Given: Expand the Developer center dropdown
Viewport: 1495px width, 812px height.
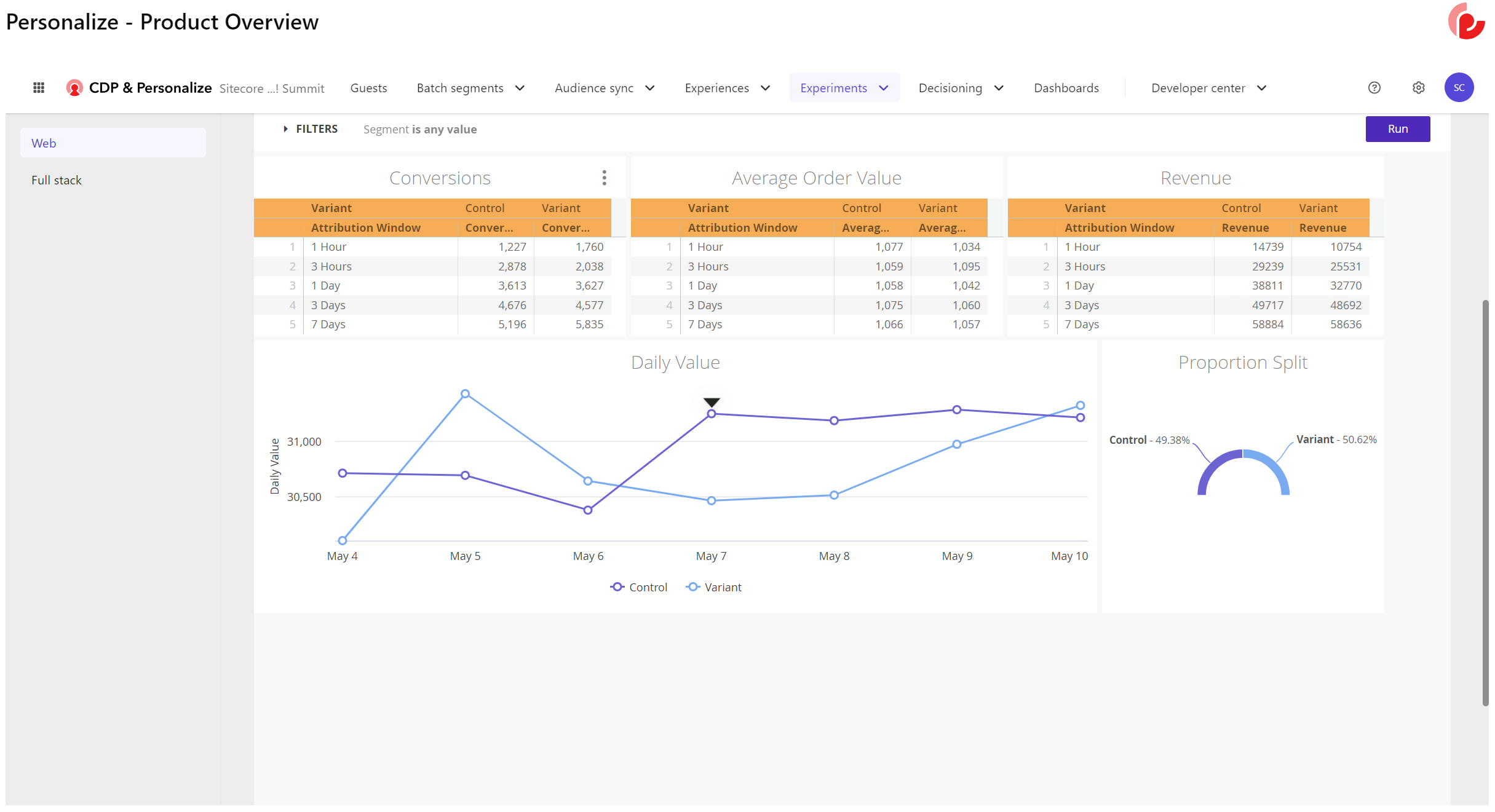Looking at the screenshot, I should [x=1208, y=88].
